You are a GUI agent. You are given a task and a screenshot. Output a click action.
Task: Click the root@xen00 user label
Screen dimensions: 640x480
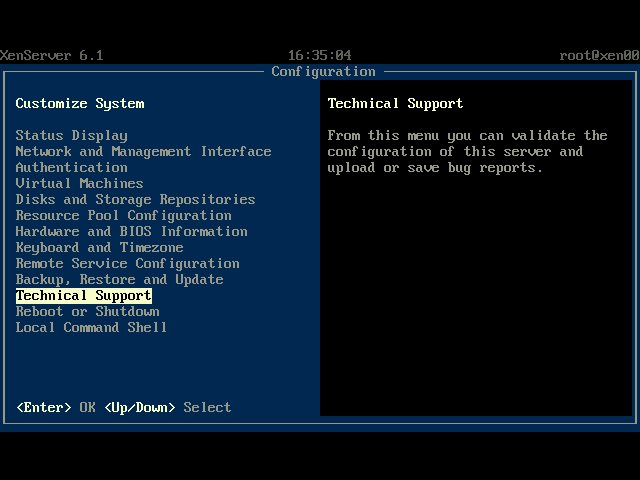point(599,55)
